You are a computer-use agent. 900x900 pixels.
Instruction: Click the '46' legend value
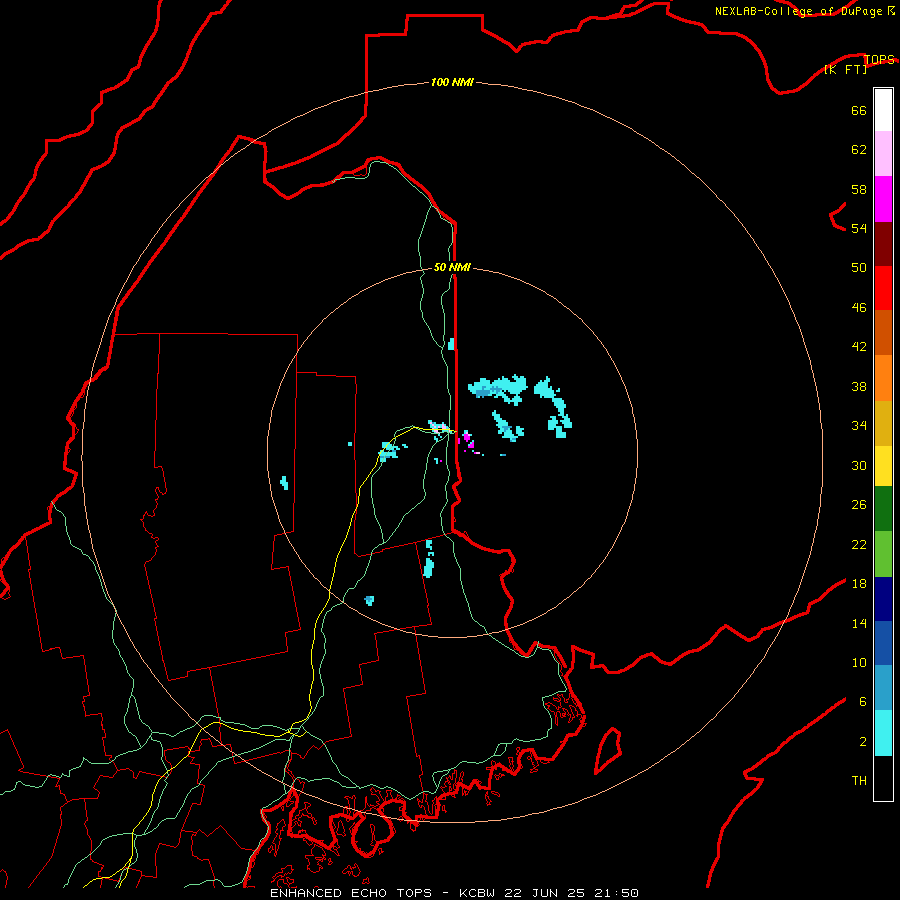pos(859,308)
